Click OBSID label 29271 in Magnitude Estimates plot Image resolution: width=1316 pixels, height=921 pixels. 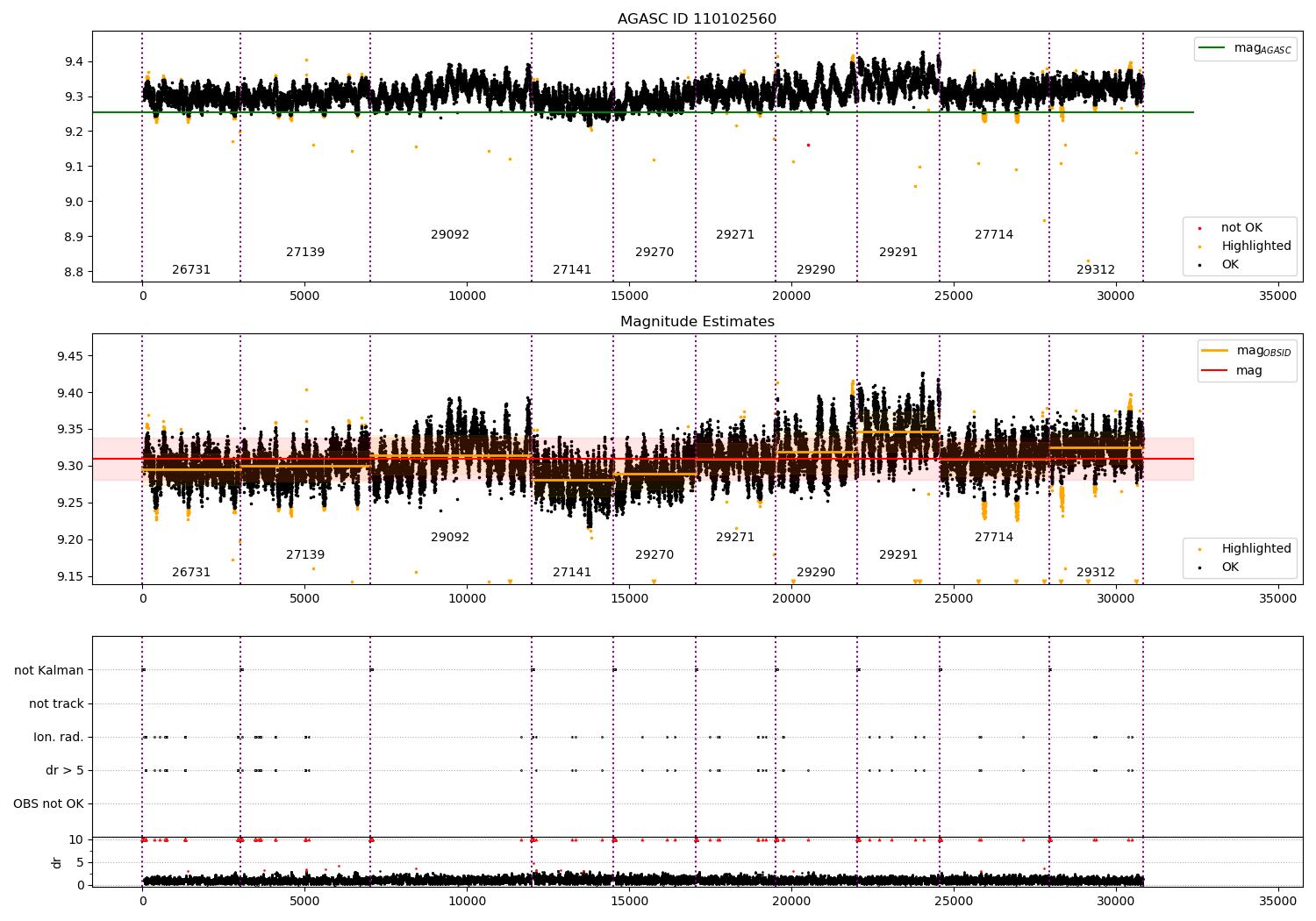(735, 538)
